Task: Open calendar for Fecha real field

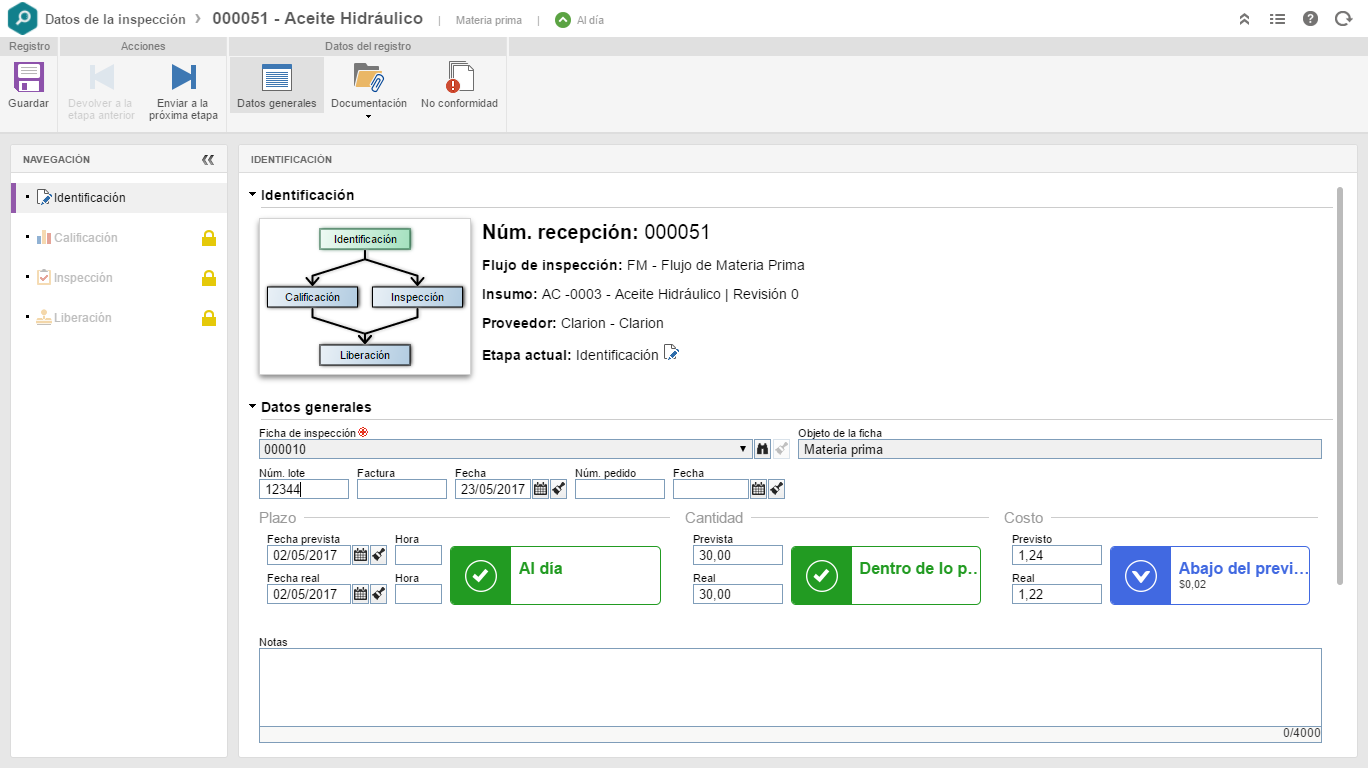Action: [360, 594]
